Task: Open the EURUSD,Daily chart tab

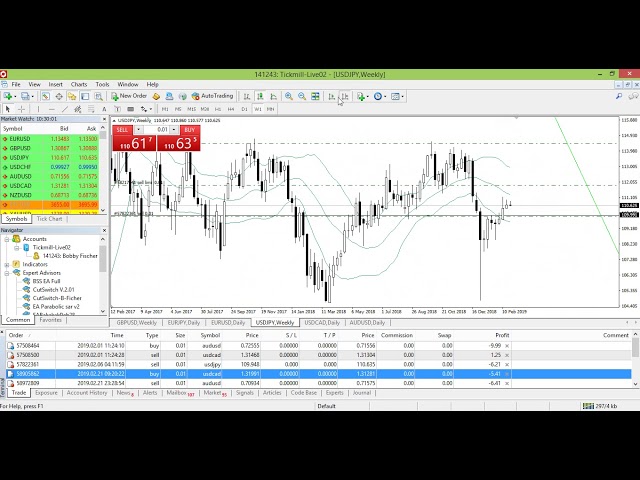Action: (x=227, y=323)
